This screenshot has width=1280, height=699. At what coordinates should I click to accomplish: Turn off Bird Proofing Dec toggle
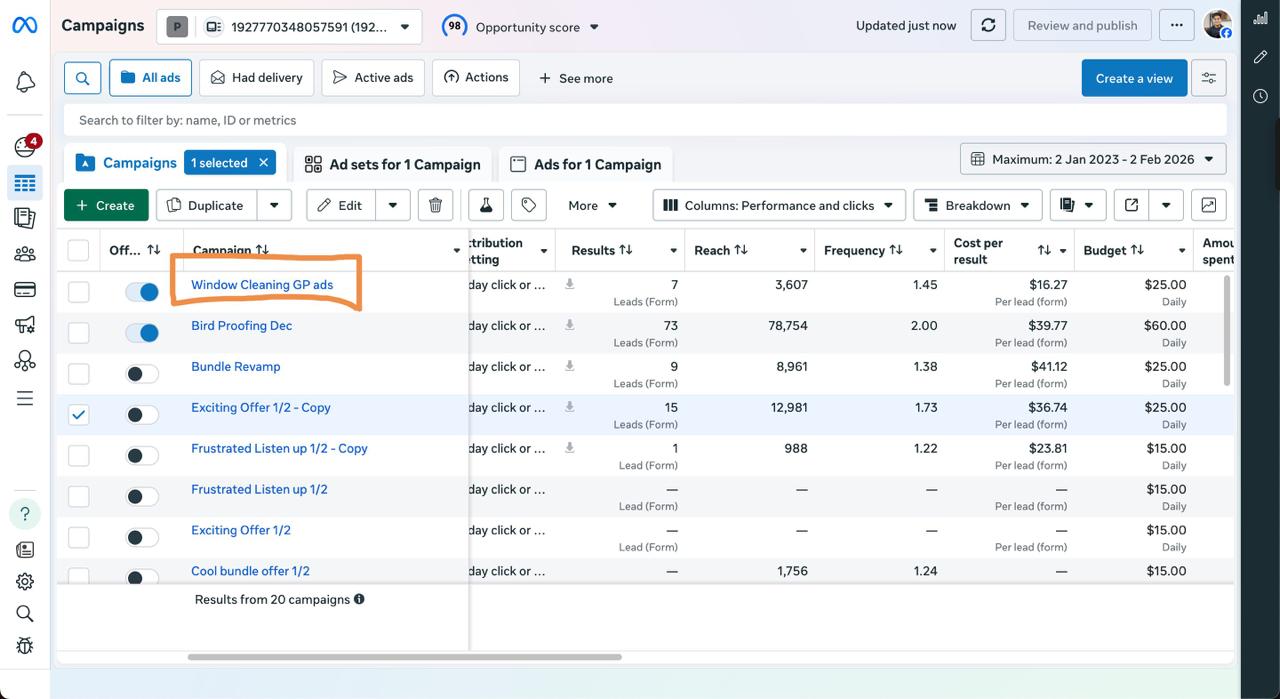pyautogui.click(x=142, y=333)
